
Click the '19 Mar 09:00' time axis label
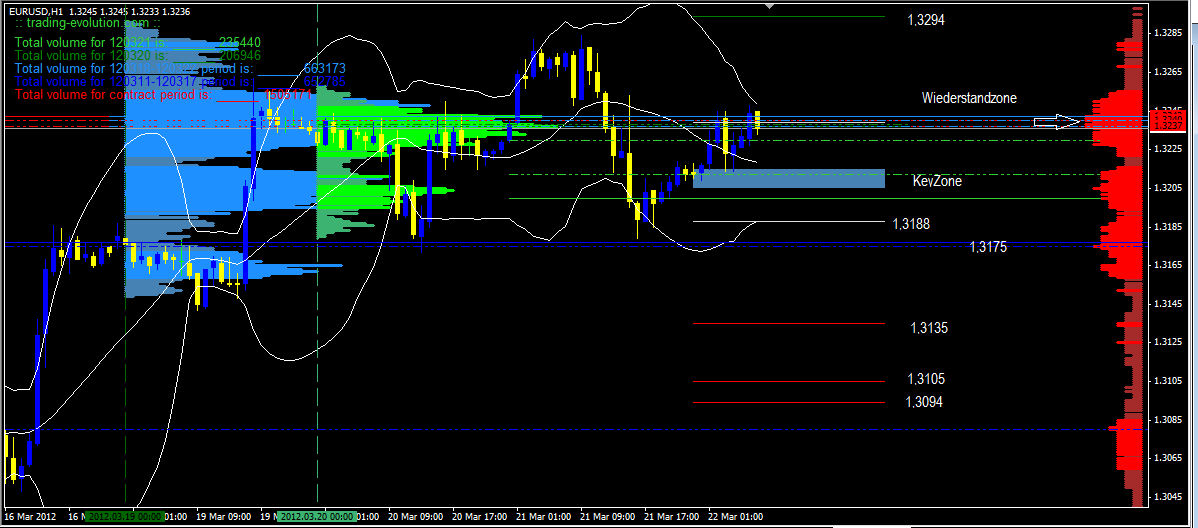coord(224,517)
